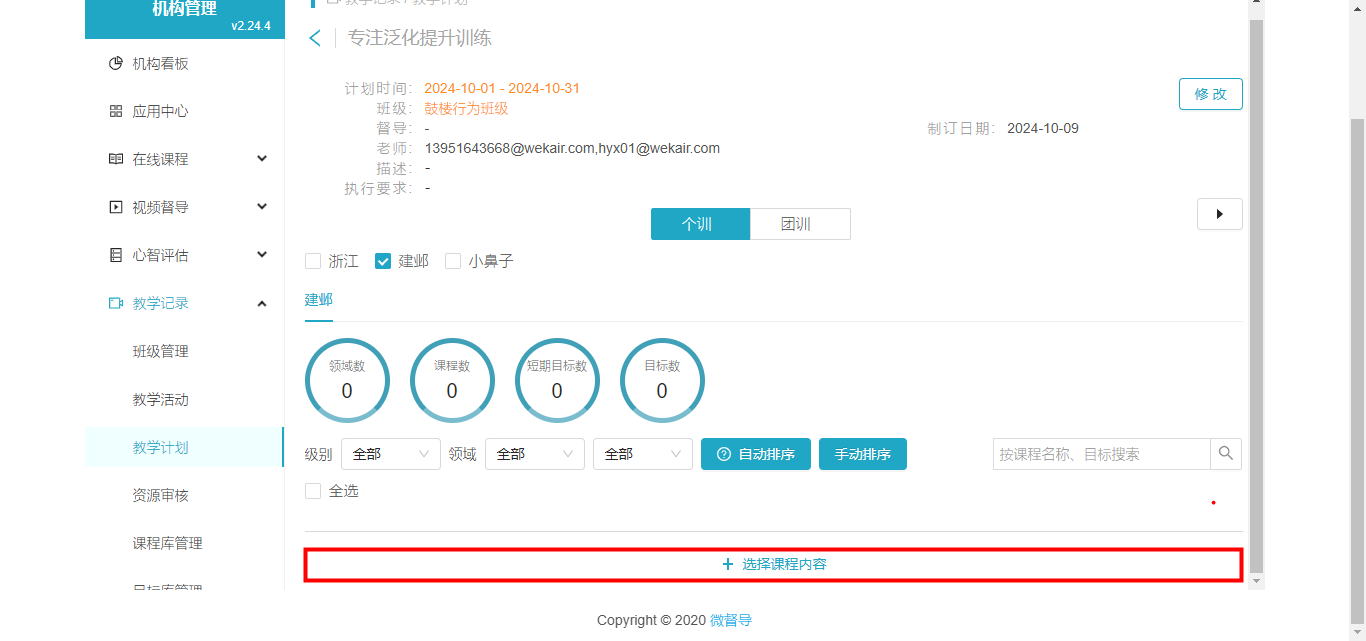1366x641 pixels.
Task: Click the 目标数 circular counter
Action: [662, 381]
